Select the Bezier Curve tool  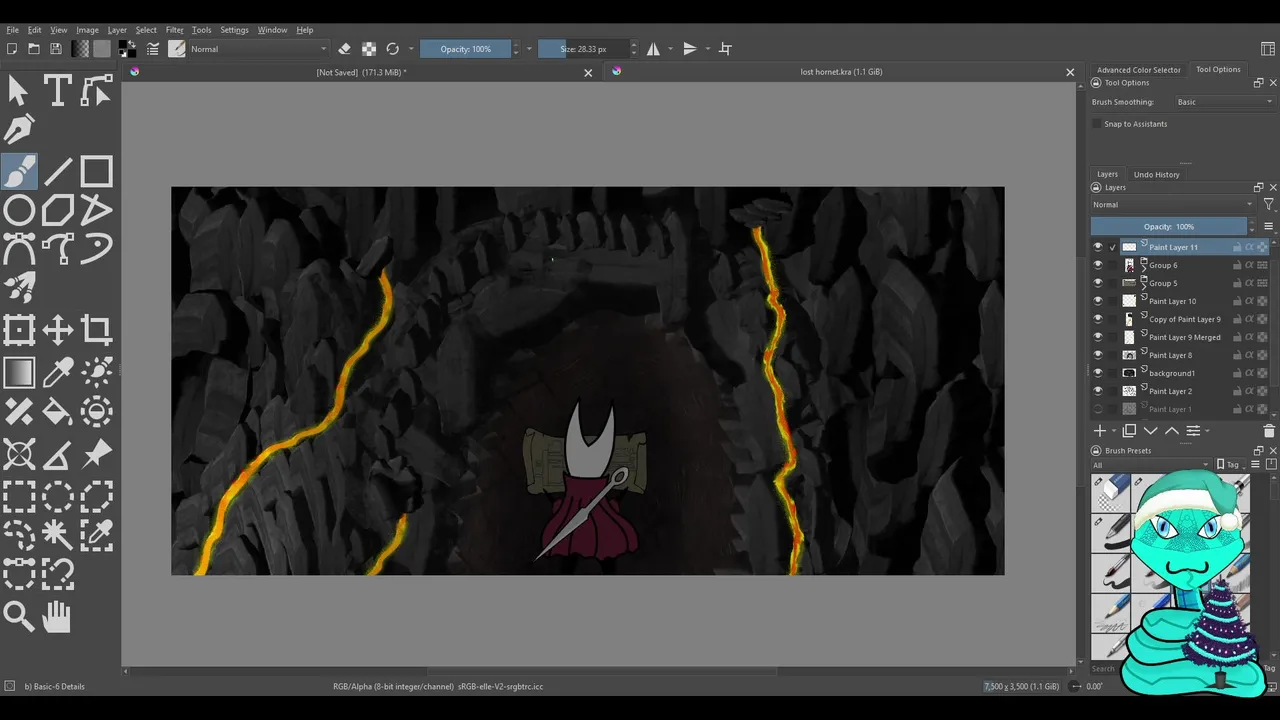pyautogui.click(x=19, y=248)
